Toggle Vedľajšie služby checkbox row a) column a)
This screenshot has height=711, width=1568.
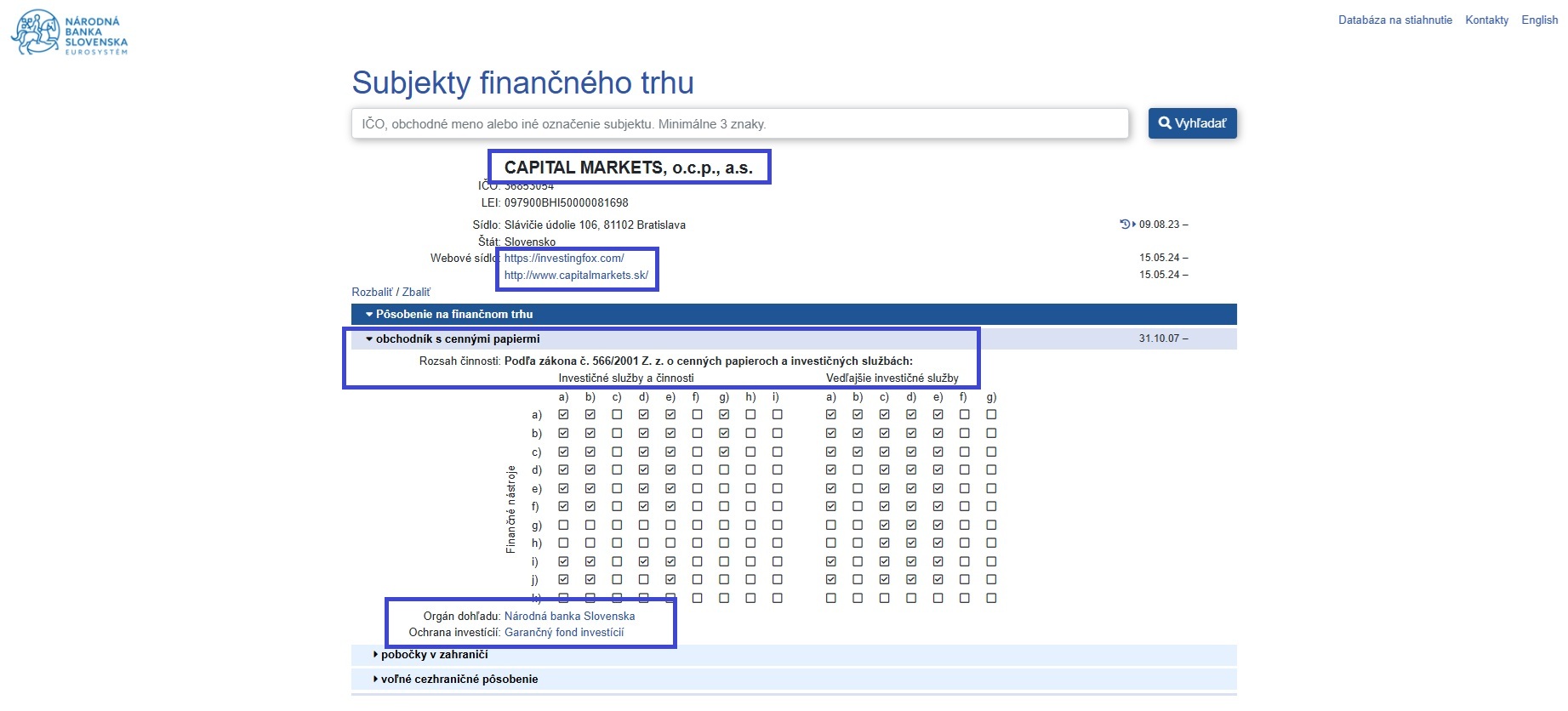point(831,415)
